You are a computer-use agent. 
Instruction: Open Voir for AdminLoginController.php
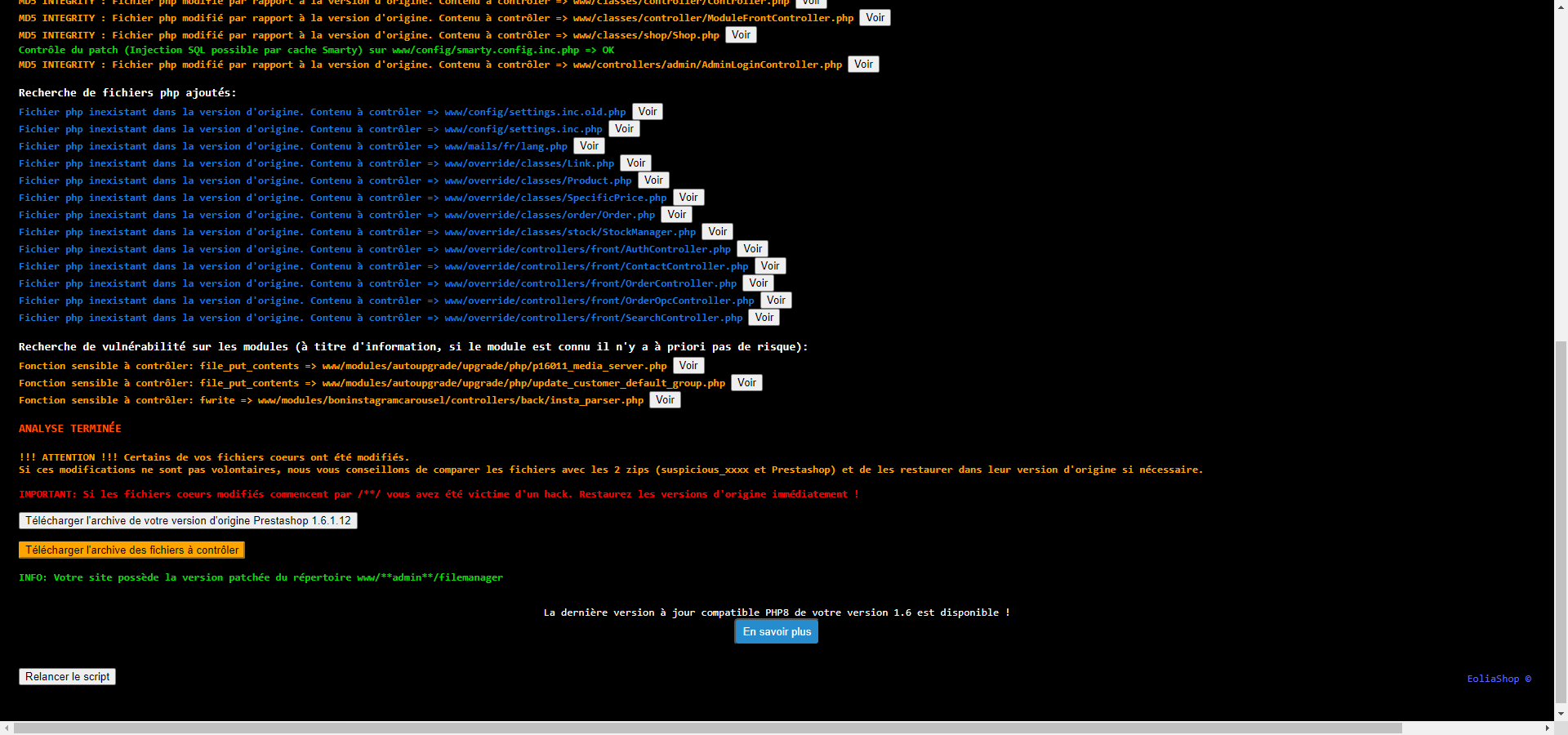(863, 65)
